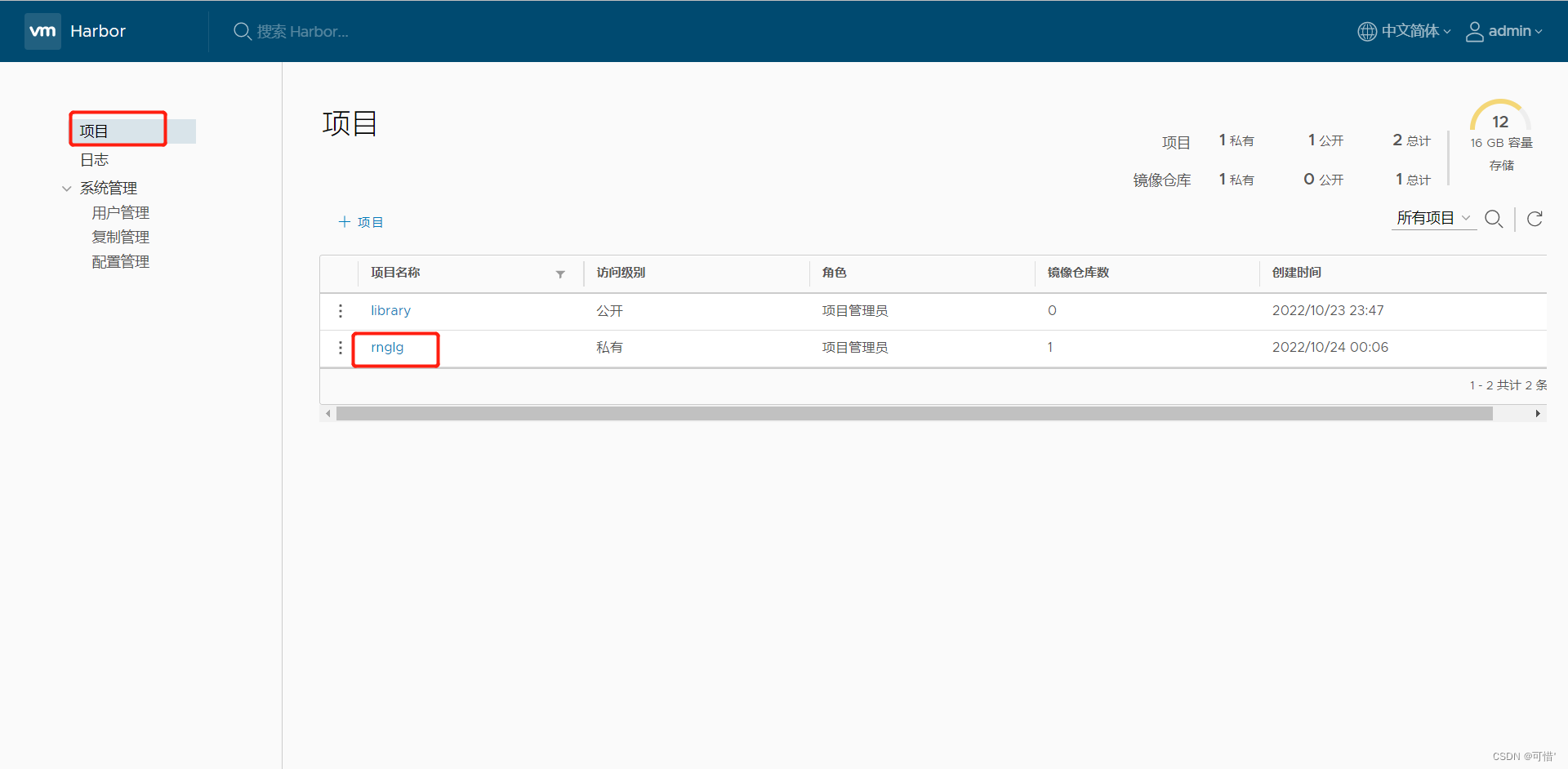1568x769 pixels.
Task: Click the plus icon to add a project
Action: tap(345, 222)
